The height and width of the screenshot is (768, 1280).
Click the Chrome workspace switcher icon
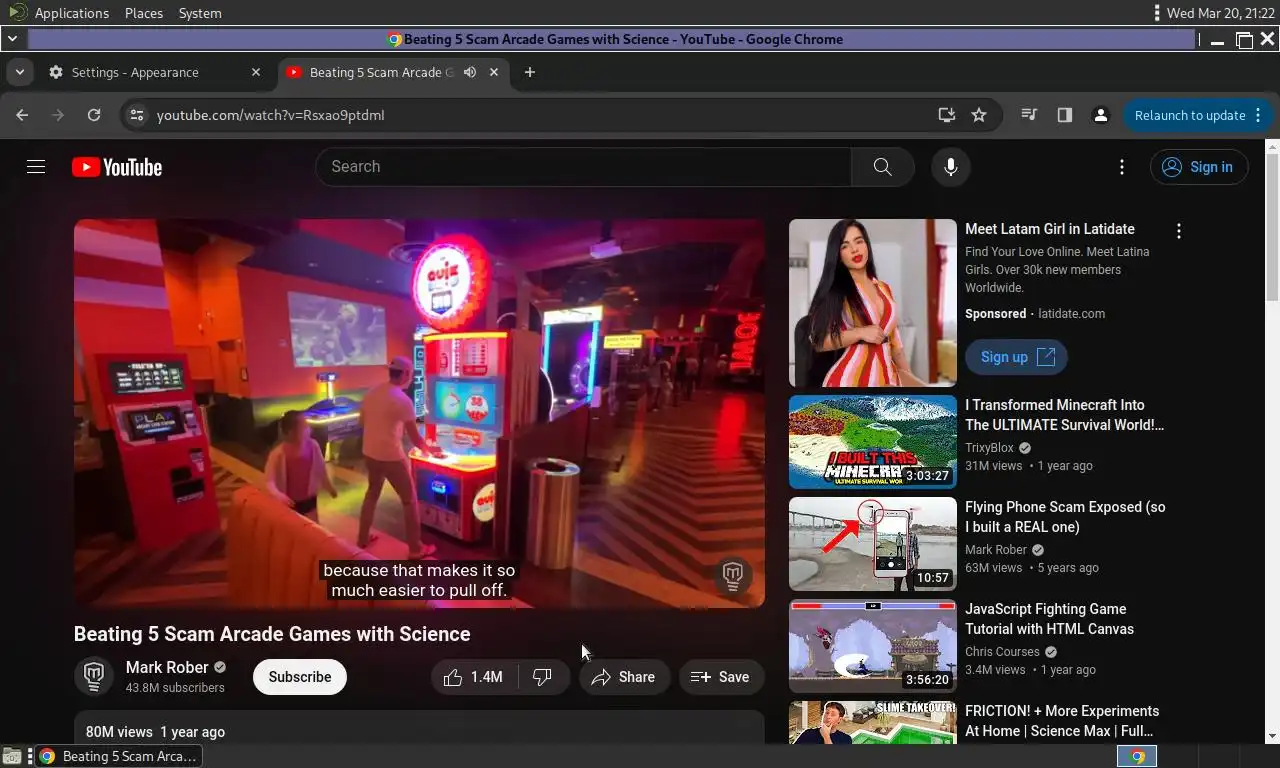(1137, 756)
